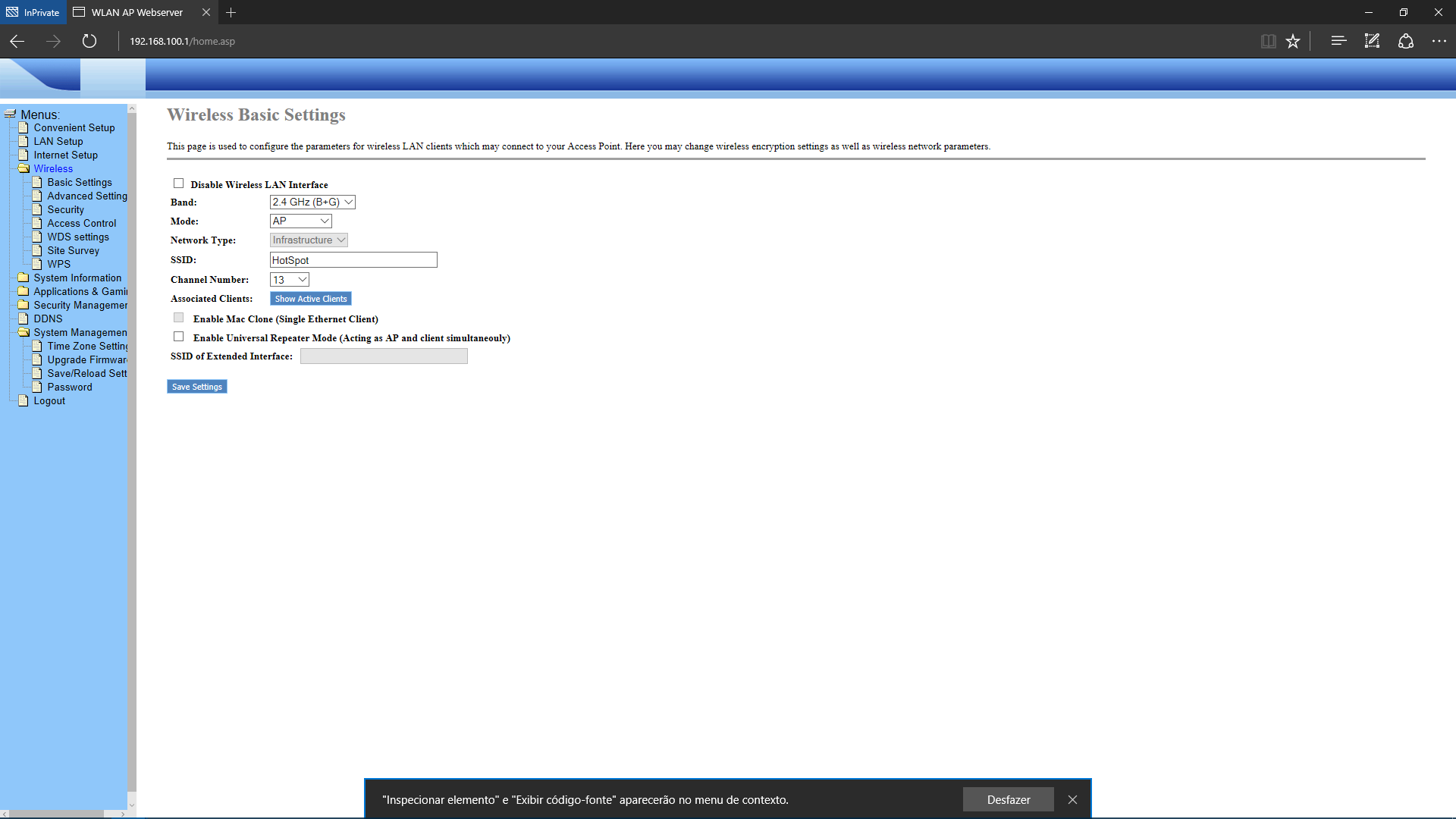Check Disable Wireless LAN Interface

click(x=179, y=184)
